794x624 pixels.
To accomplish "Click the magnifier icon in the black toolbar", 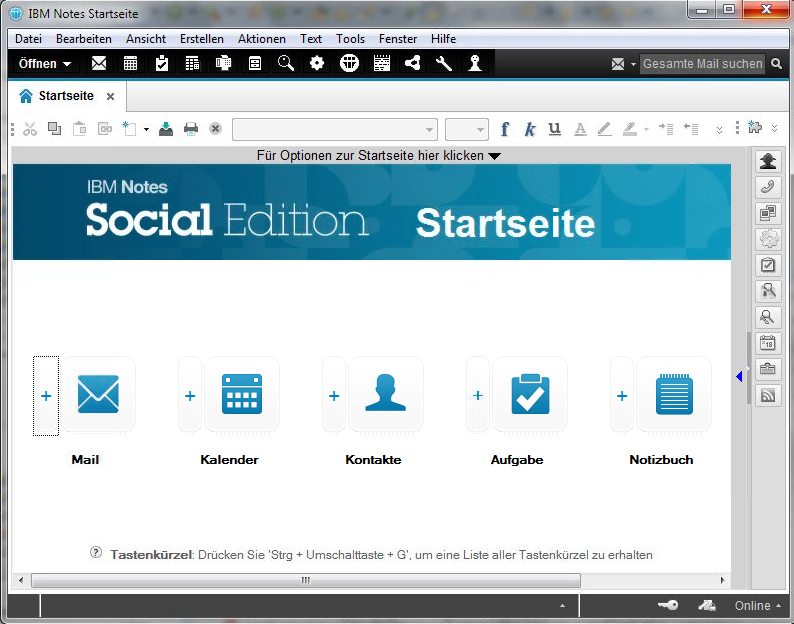I will pyautogui.click(x=286, y=63).
